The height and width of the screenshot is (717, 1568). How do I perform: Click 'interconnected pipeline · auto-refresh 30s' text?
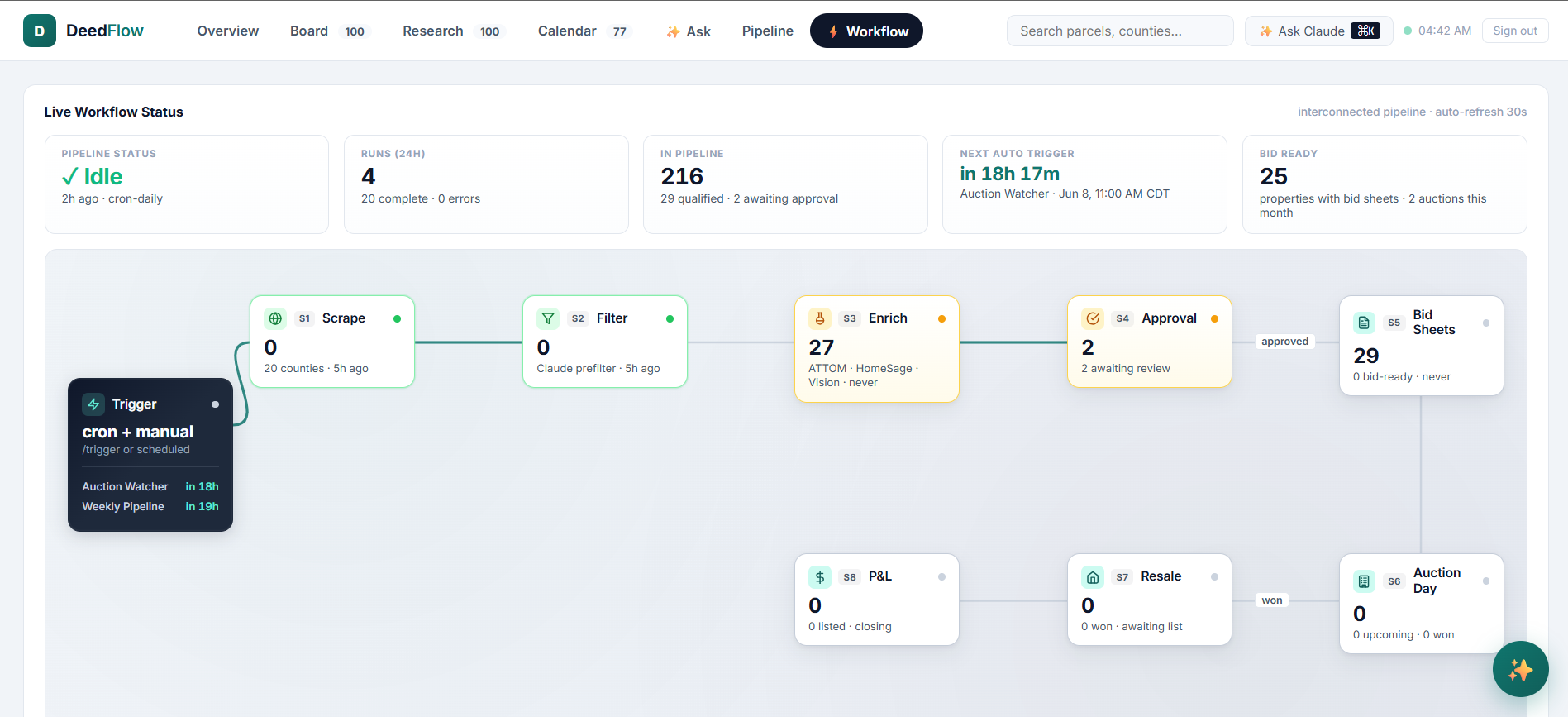(1412, 112)
